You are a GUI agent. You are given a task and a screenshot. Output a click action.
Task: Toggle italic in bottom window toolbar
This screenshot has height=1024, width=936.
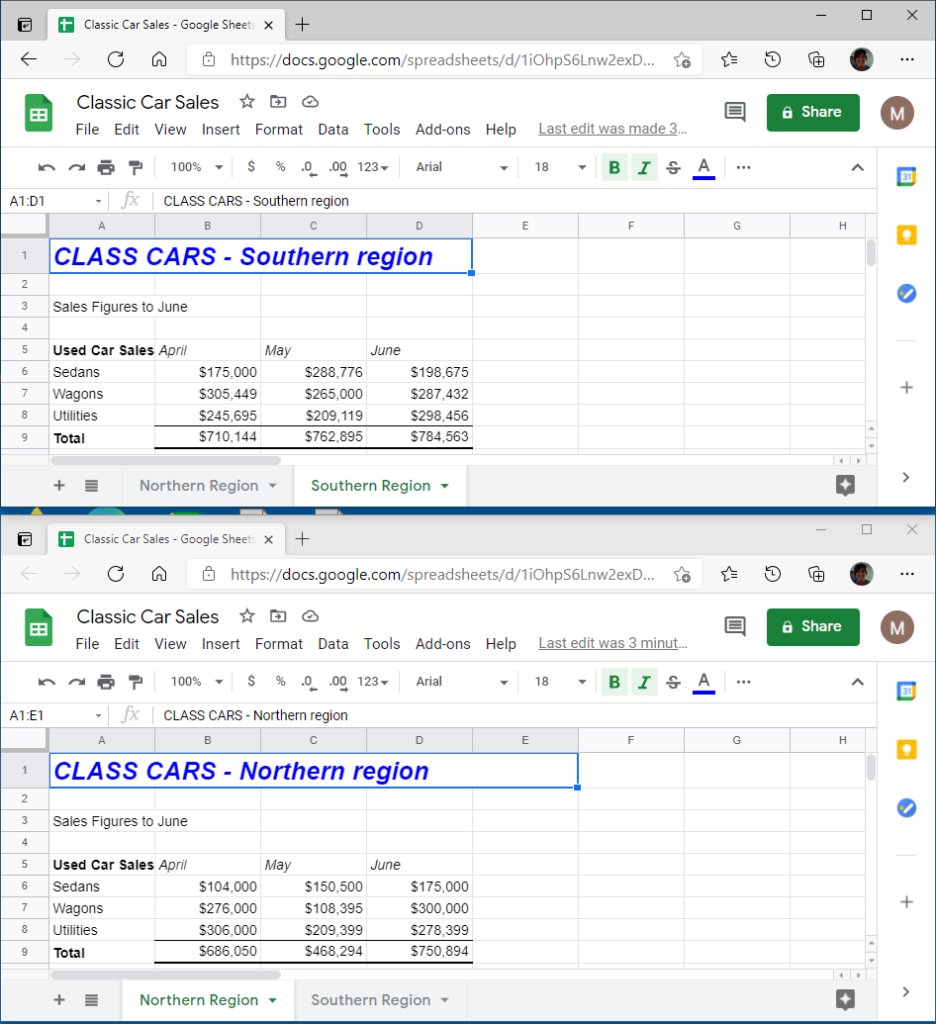coord(644,682)
